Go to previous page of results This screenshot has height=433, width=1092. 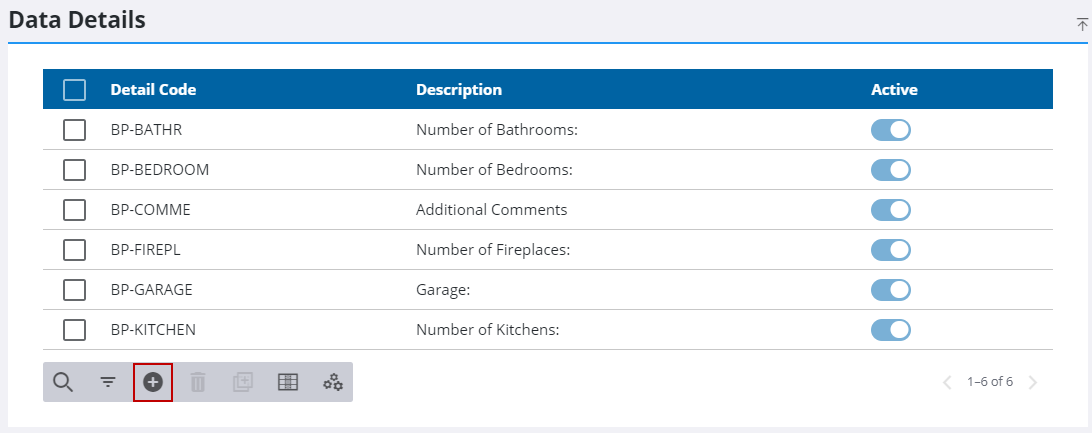[x=947, y=382]
